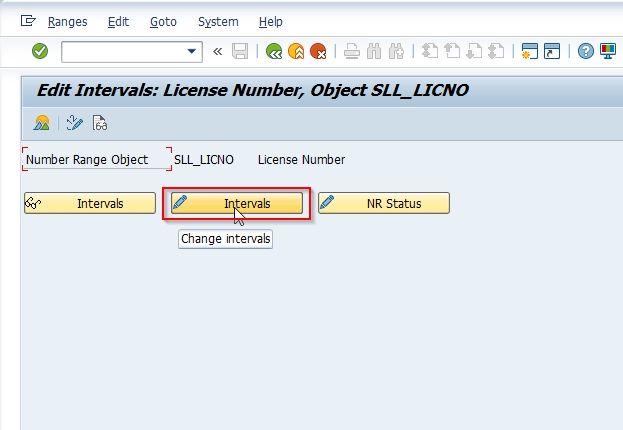Click the NR Status button

[384, 203]
